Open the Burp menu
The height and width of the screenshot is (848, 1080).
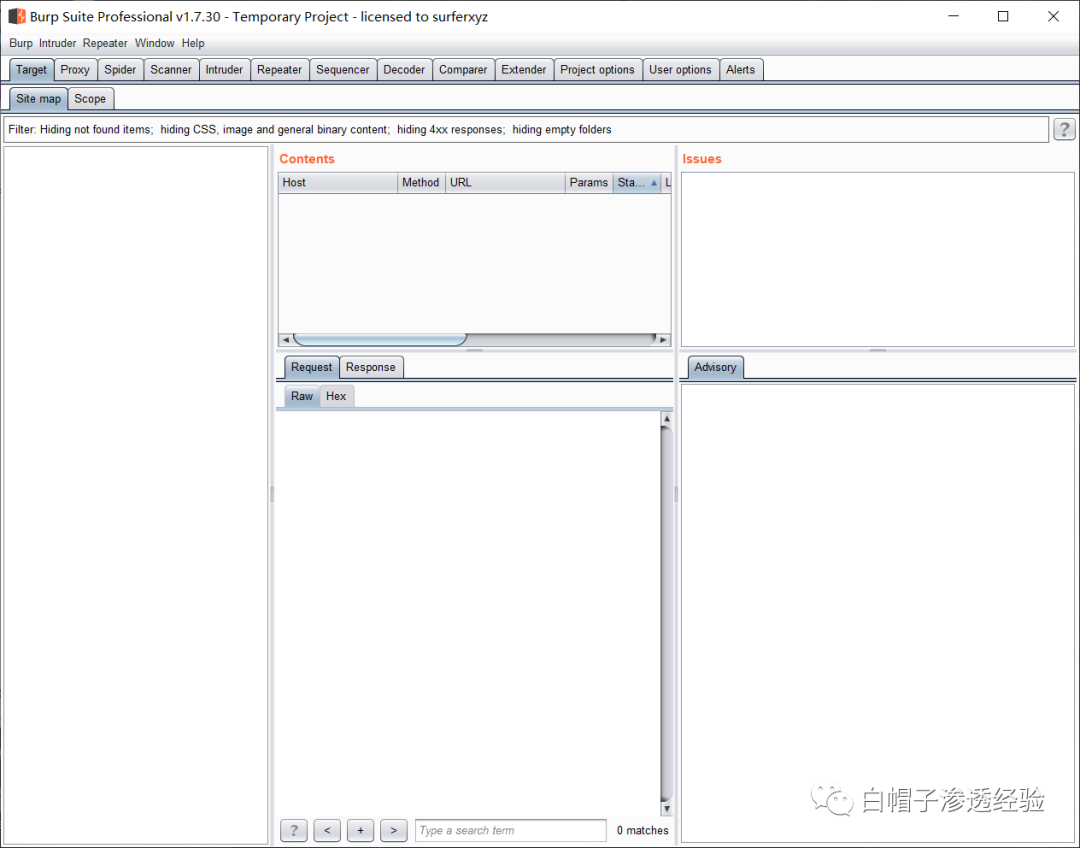coord(21,43)
